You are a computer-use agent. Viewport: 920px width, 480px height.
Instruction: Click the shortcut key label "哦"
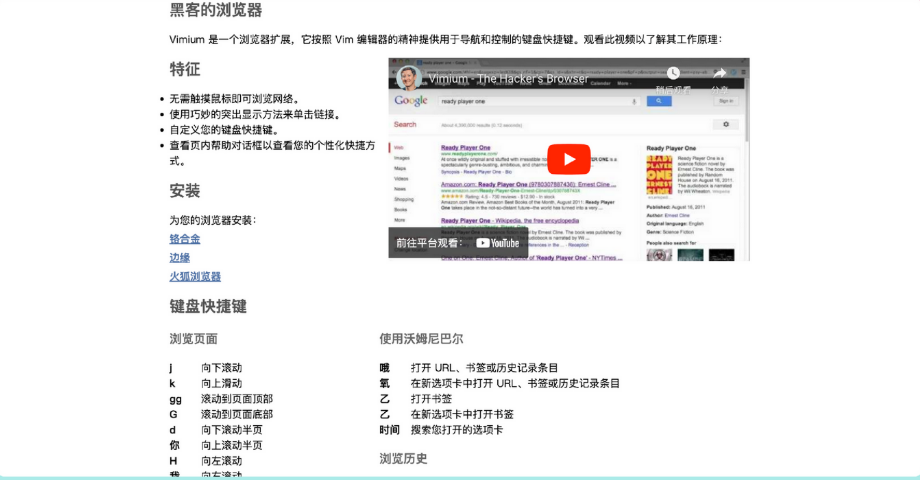point(384,368)
